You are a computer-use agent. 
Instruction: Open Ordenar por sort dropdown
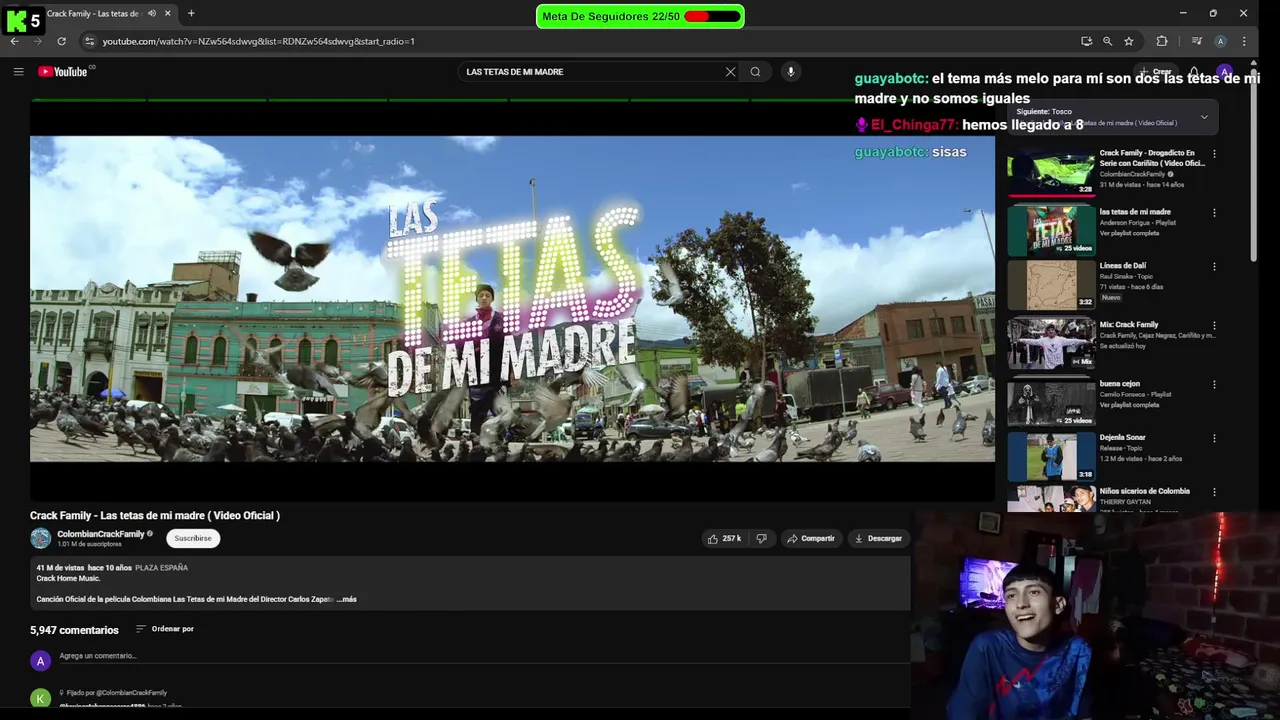[165, 629]
